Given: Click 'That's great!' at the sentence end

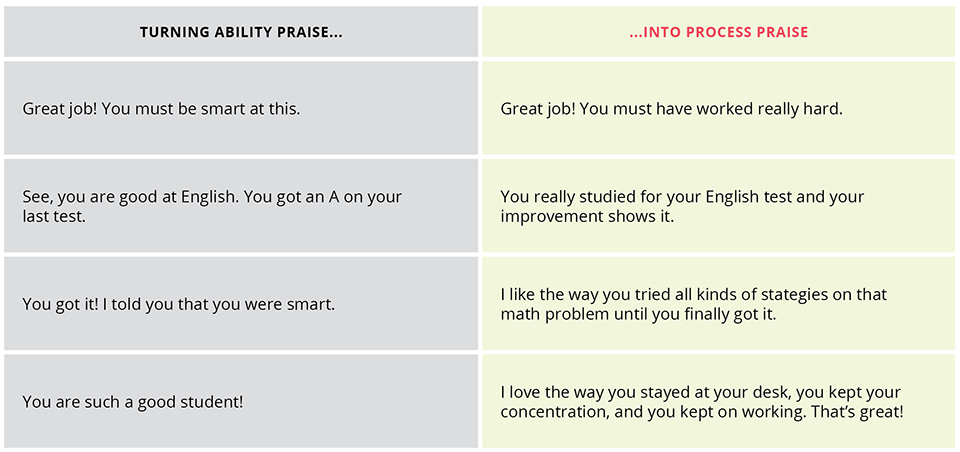Looking at the screenshot, I should 857,412.
